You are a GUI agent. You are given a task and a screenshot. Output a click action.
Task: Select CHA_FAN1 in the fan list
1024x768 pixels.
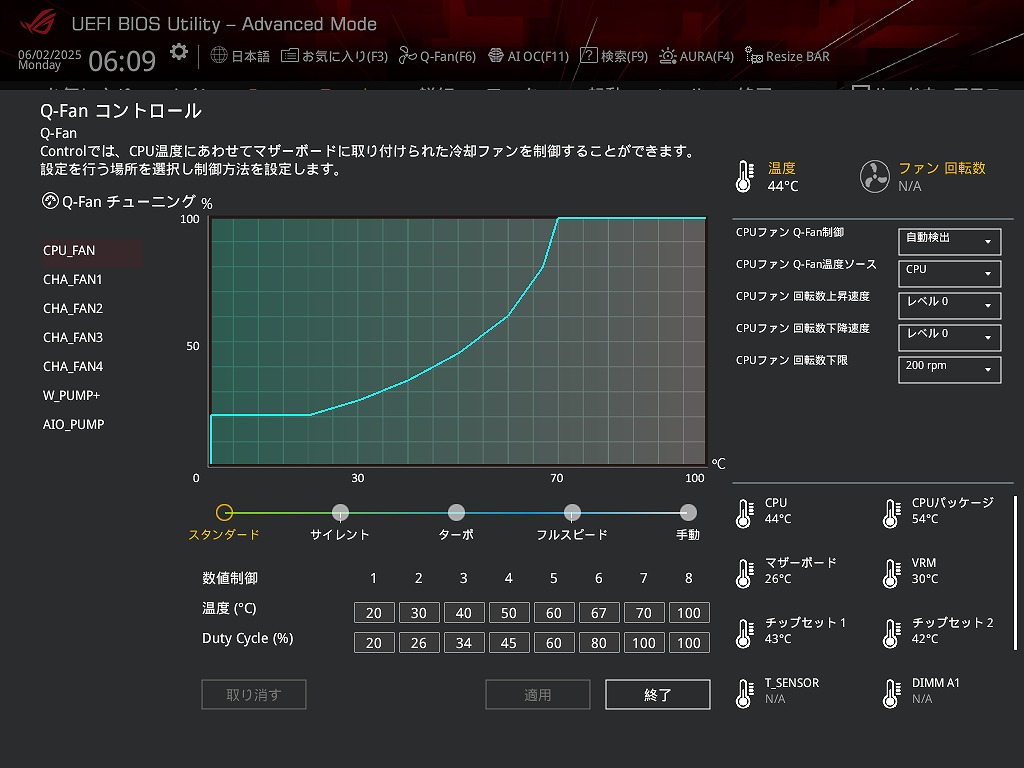point(72,280)
